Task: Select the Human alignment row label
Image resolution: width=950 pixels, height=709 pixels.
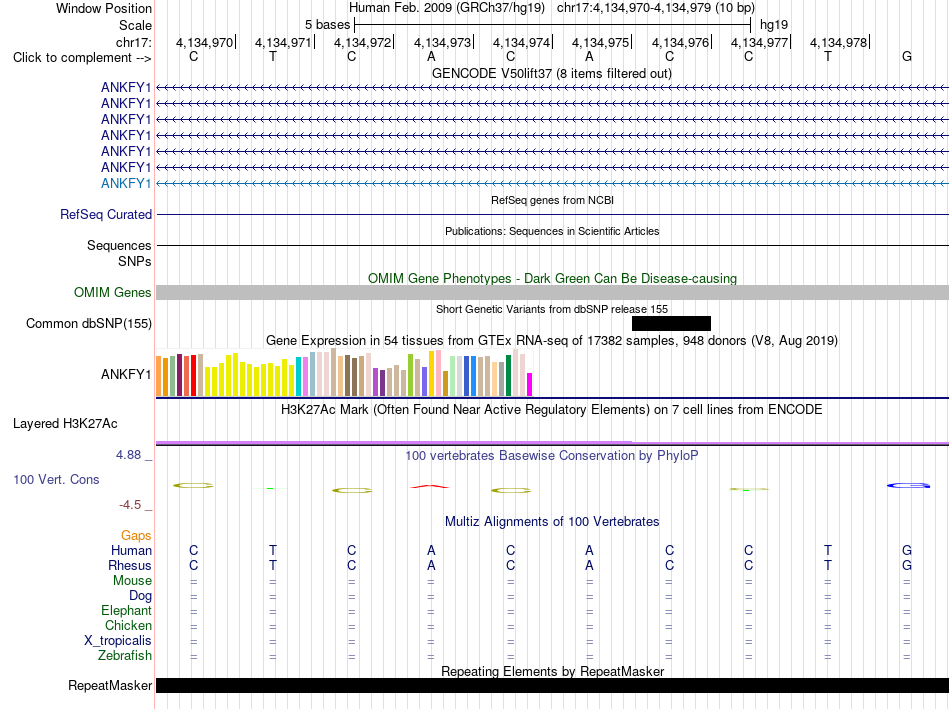Action: [x=131, y=550]
